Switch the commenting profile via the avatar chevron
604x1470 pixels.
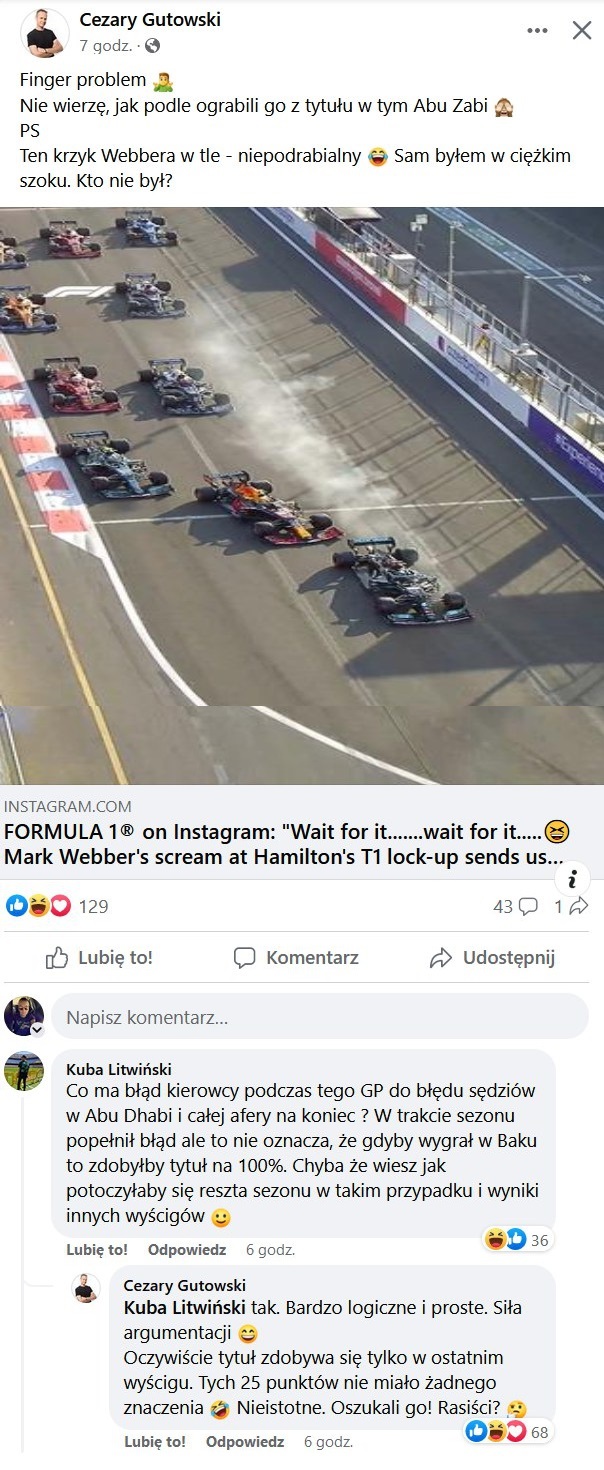pos(38,1029)
